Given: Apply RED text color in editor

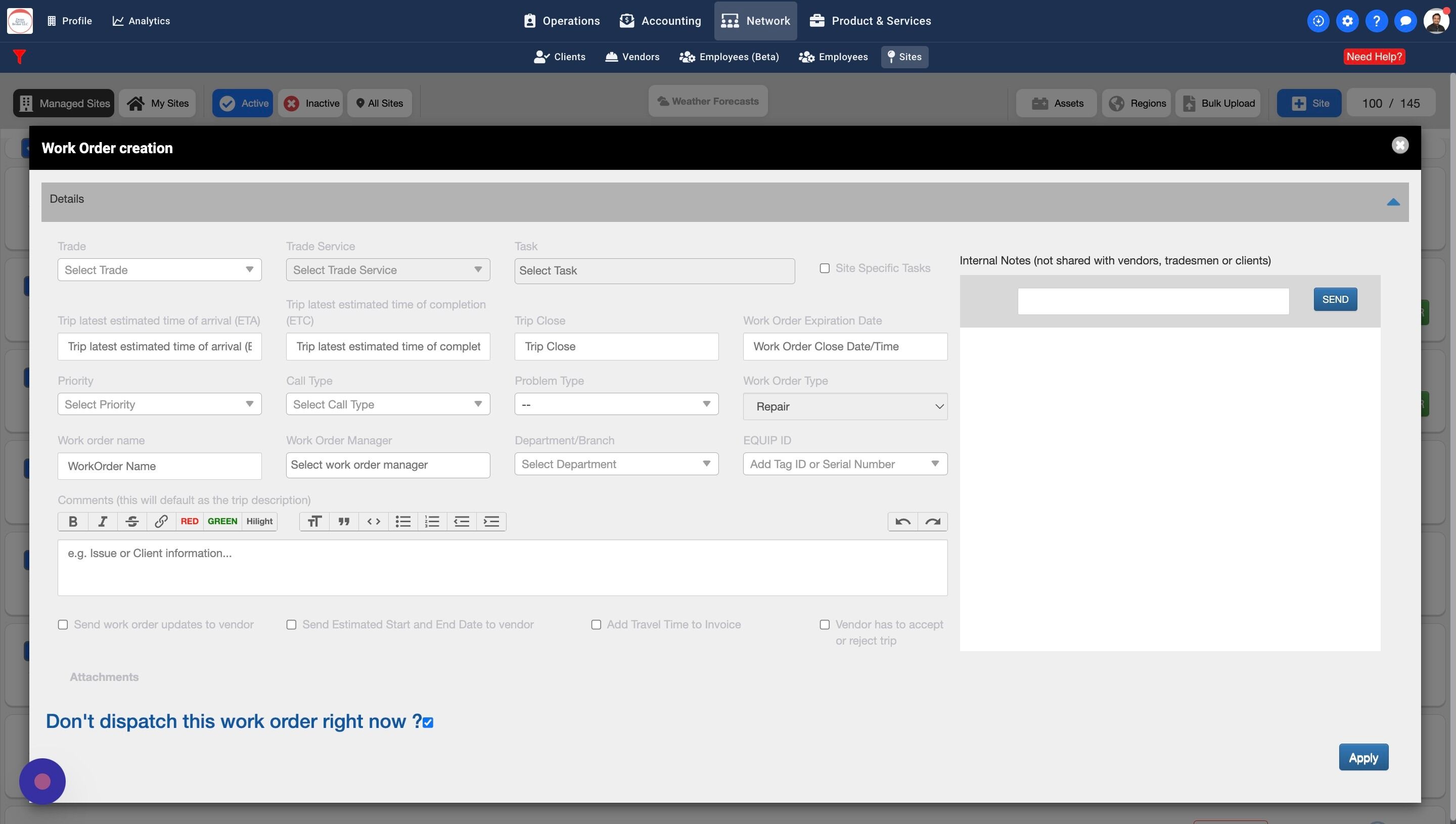Looking at the screenshot, I should [x=189, y=521].
